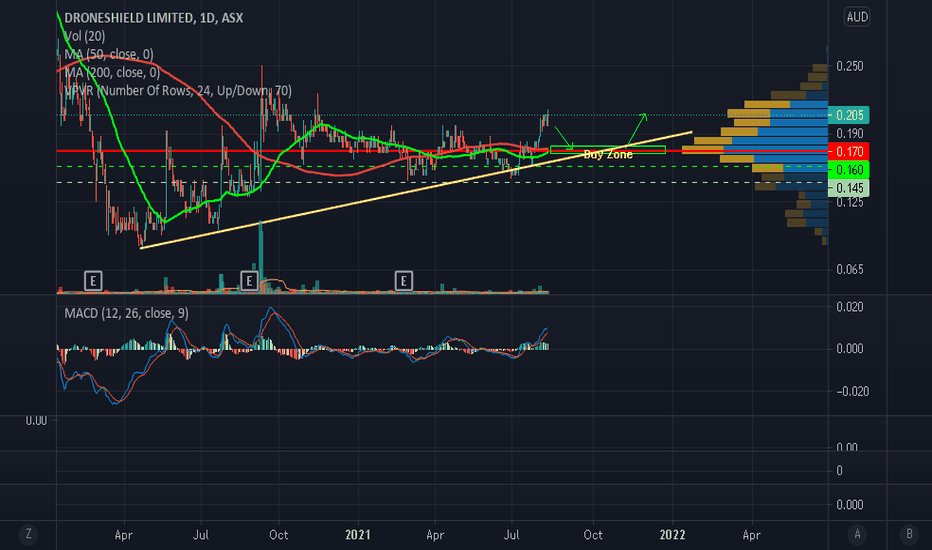Select the Vol (20) indicator label
Screen dimensions: 932x550
click(84, 36)
